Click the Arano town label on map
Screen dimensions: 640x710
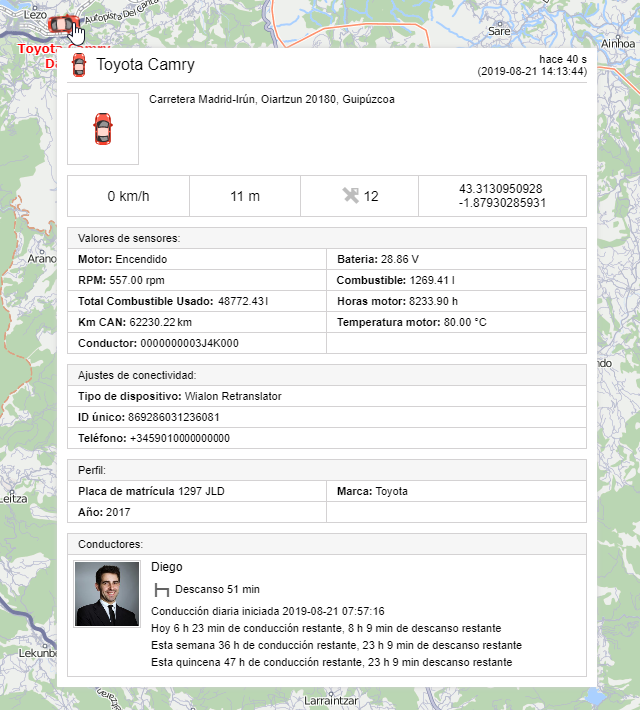[42, 259]
